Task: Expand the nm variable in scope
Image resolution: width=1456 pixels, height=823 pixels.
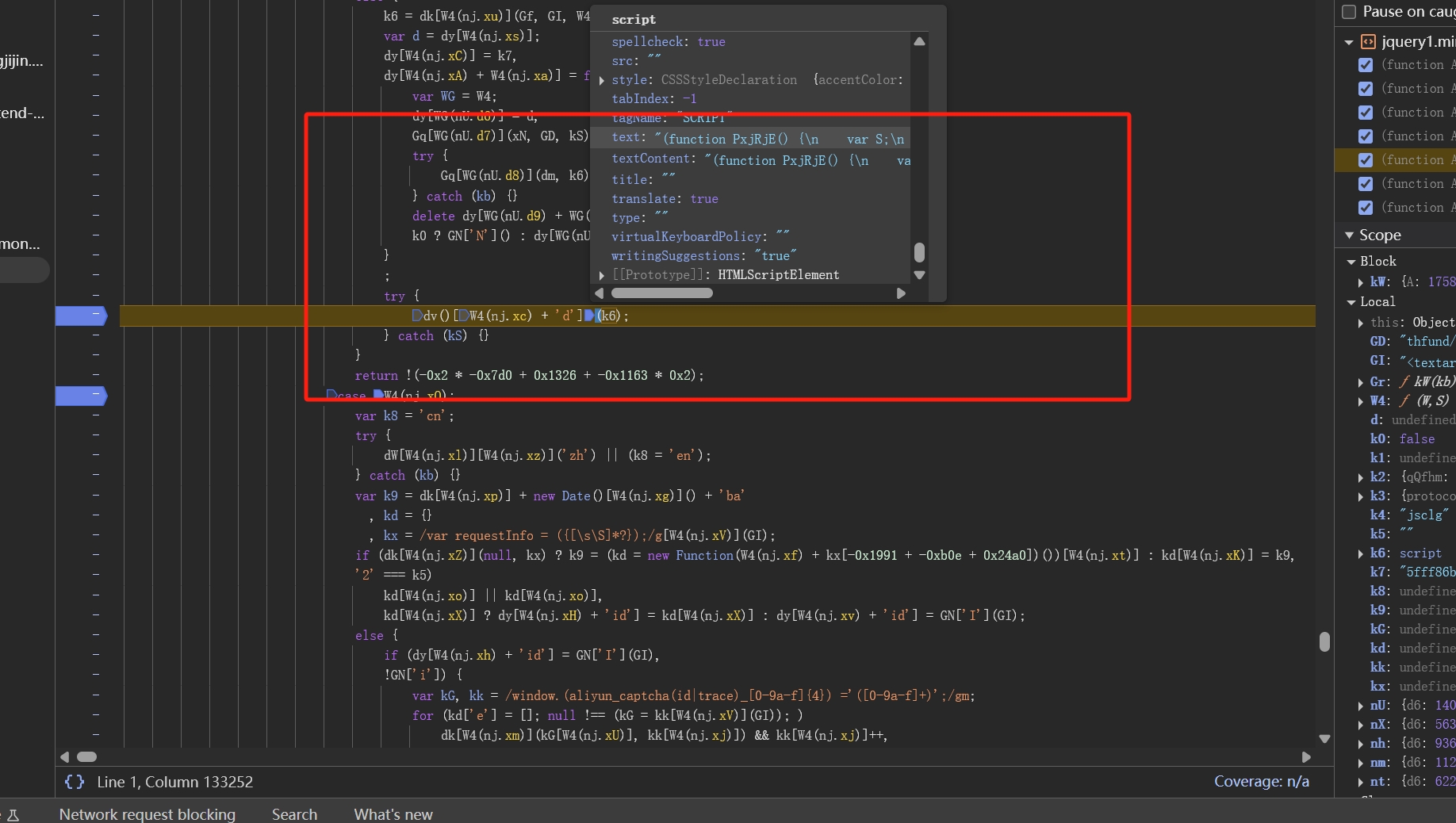Action: pos(1361,763)
